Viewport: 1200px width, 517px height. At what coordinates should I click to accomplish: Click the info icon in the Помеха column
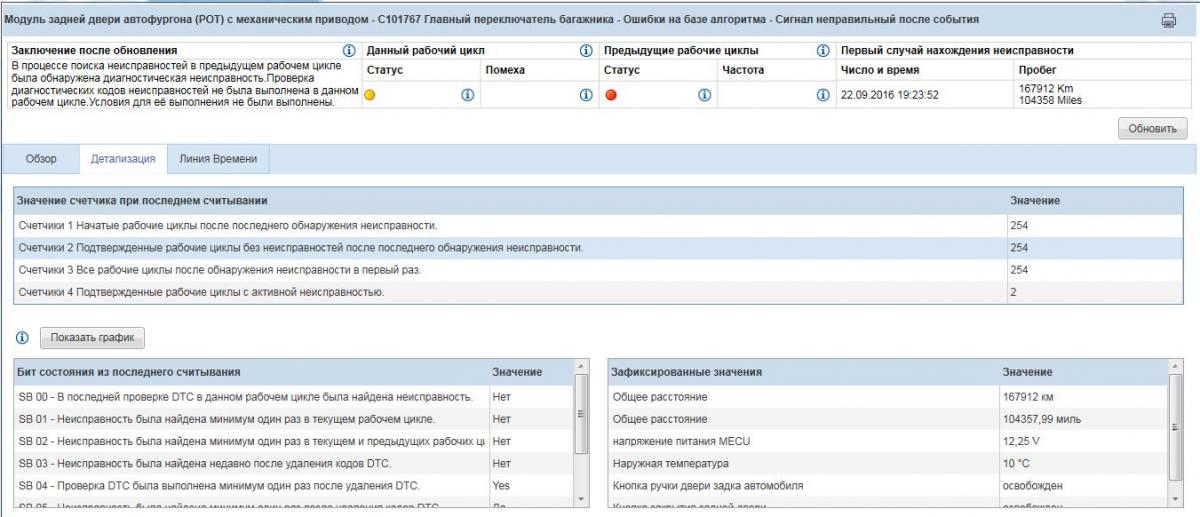click(x=586, y=95)
